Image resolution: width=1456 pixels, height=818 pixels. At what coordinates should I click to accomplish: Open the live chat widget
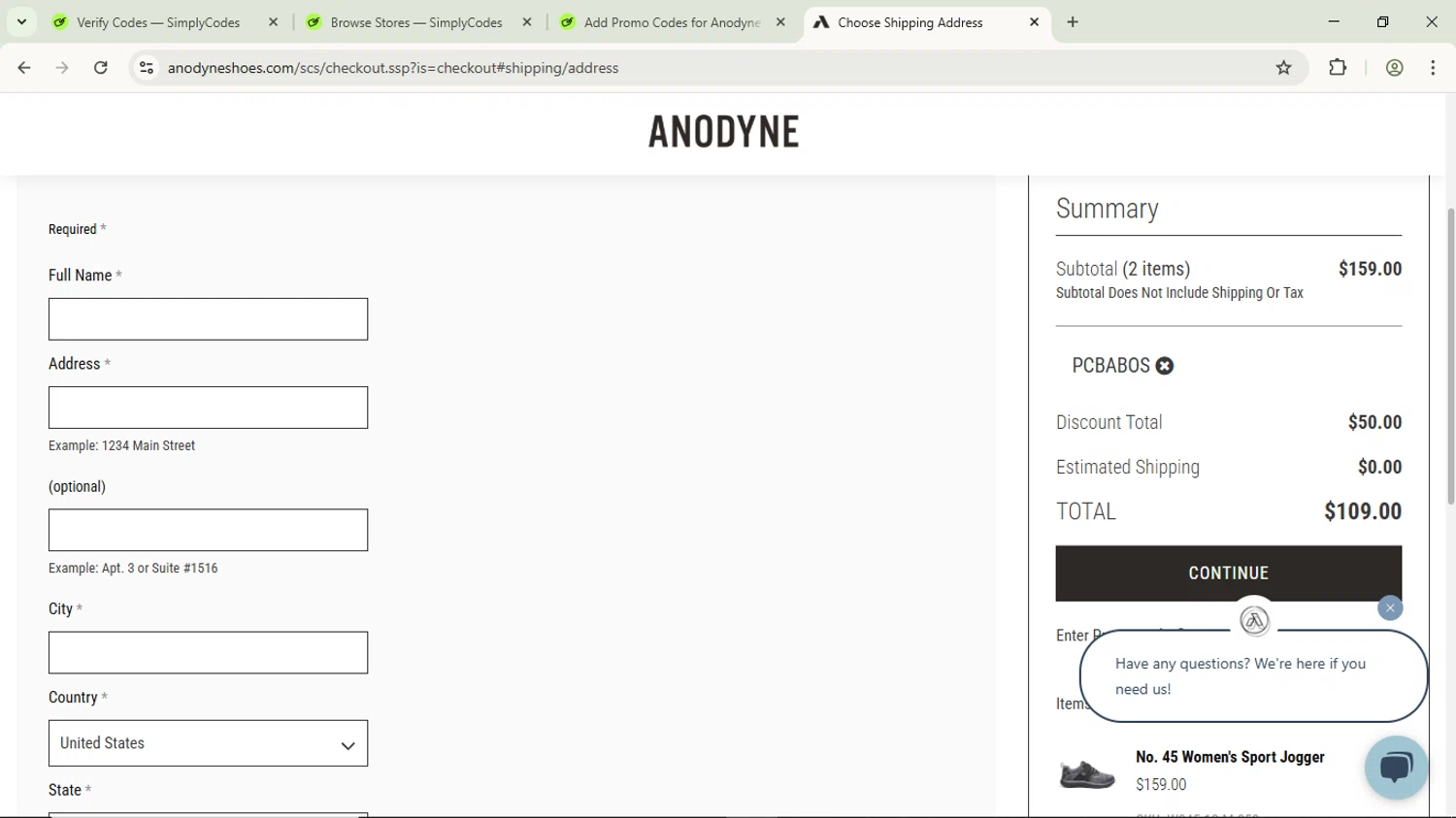pyautogui.click(x=1396, y=768)
